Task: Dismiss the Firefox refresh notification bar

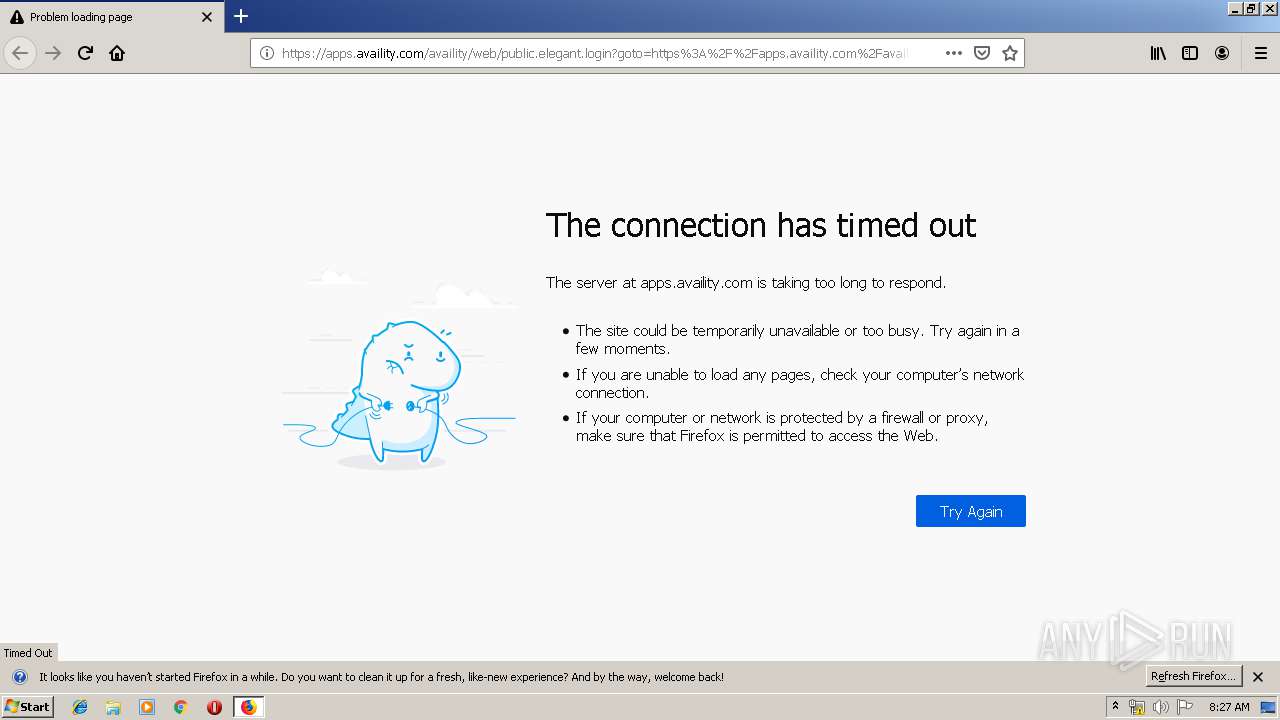Action: click(1258, 677)
